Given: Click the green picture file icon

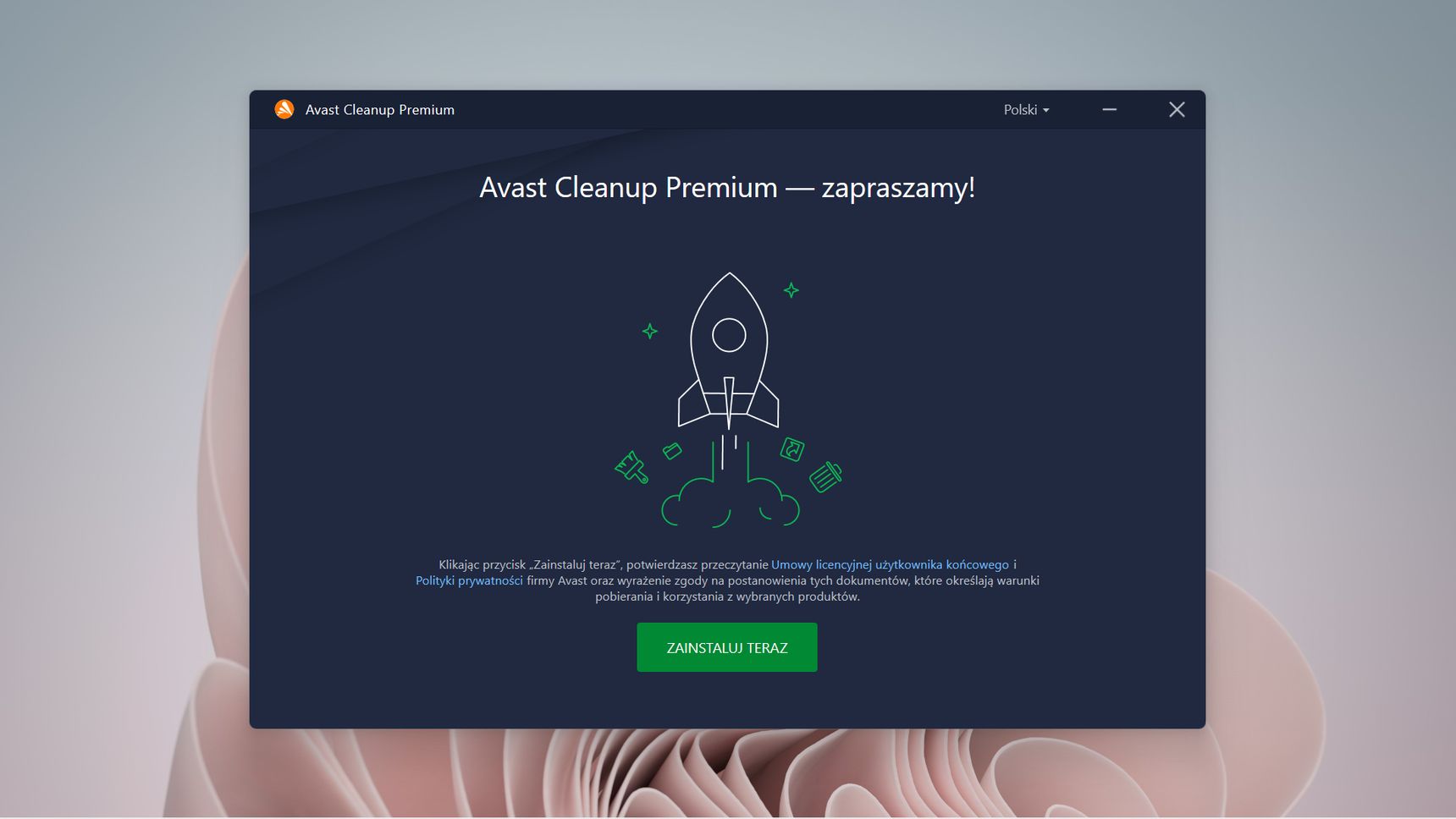Looking at the screenshot, I should pyautogui.click(x=792, y=448).
